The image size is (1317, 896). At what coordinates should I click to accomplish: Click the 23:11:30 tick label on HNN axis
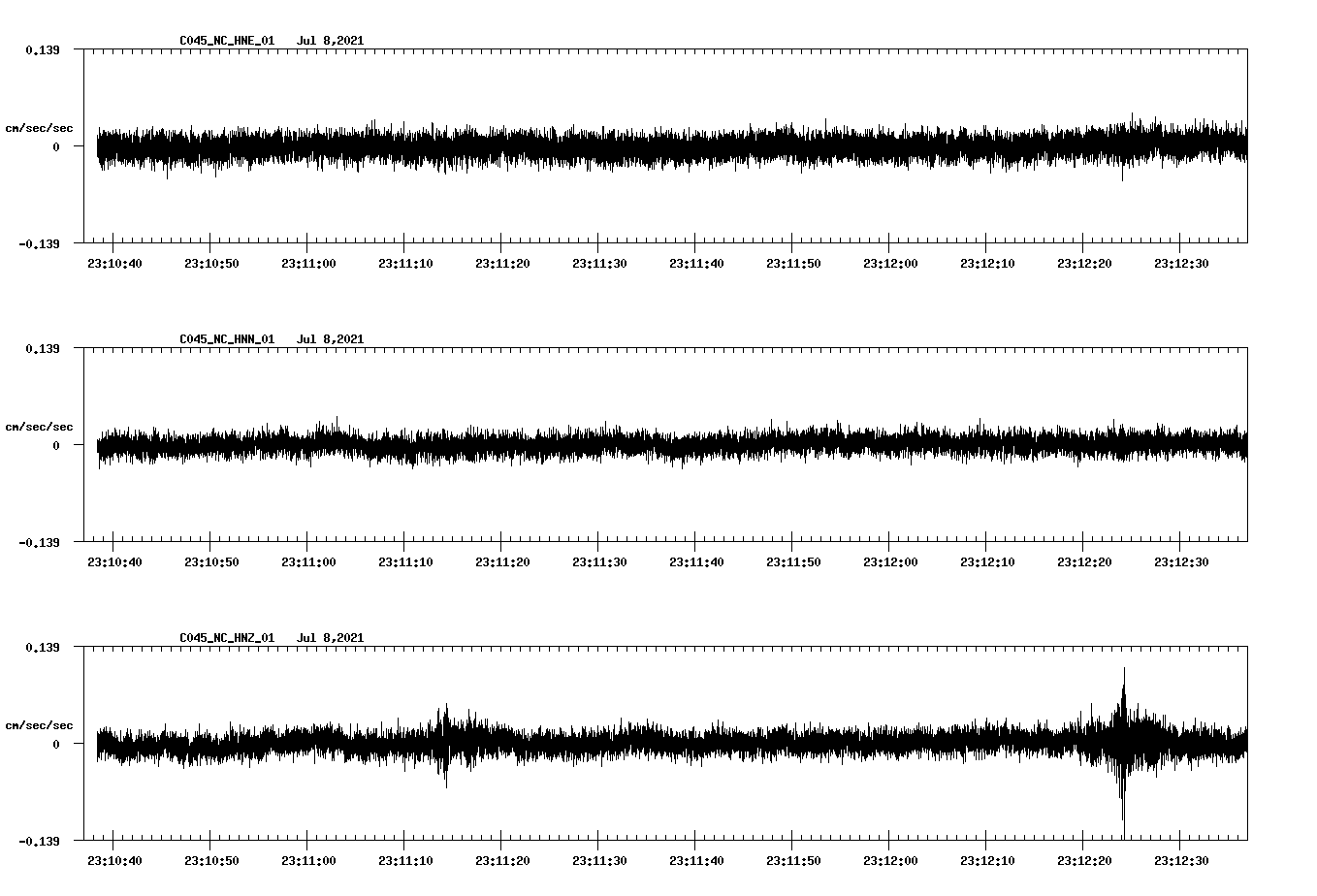point(601,560)
